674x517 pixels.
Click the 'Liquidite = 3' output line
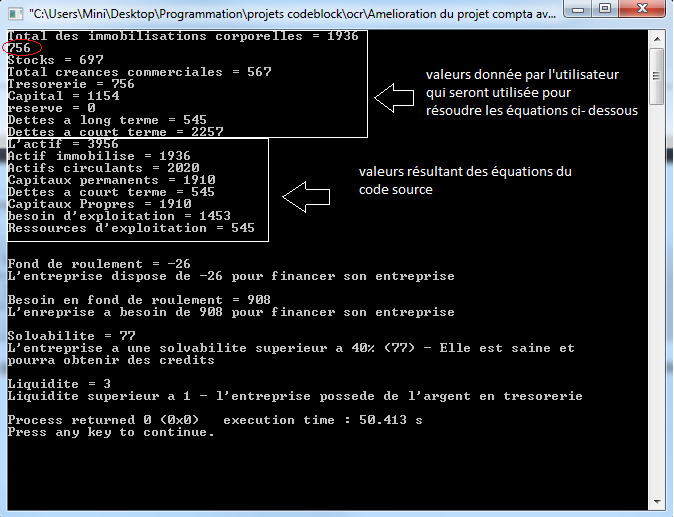coord(59,383)
